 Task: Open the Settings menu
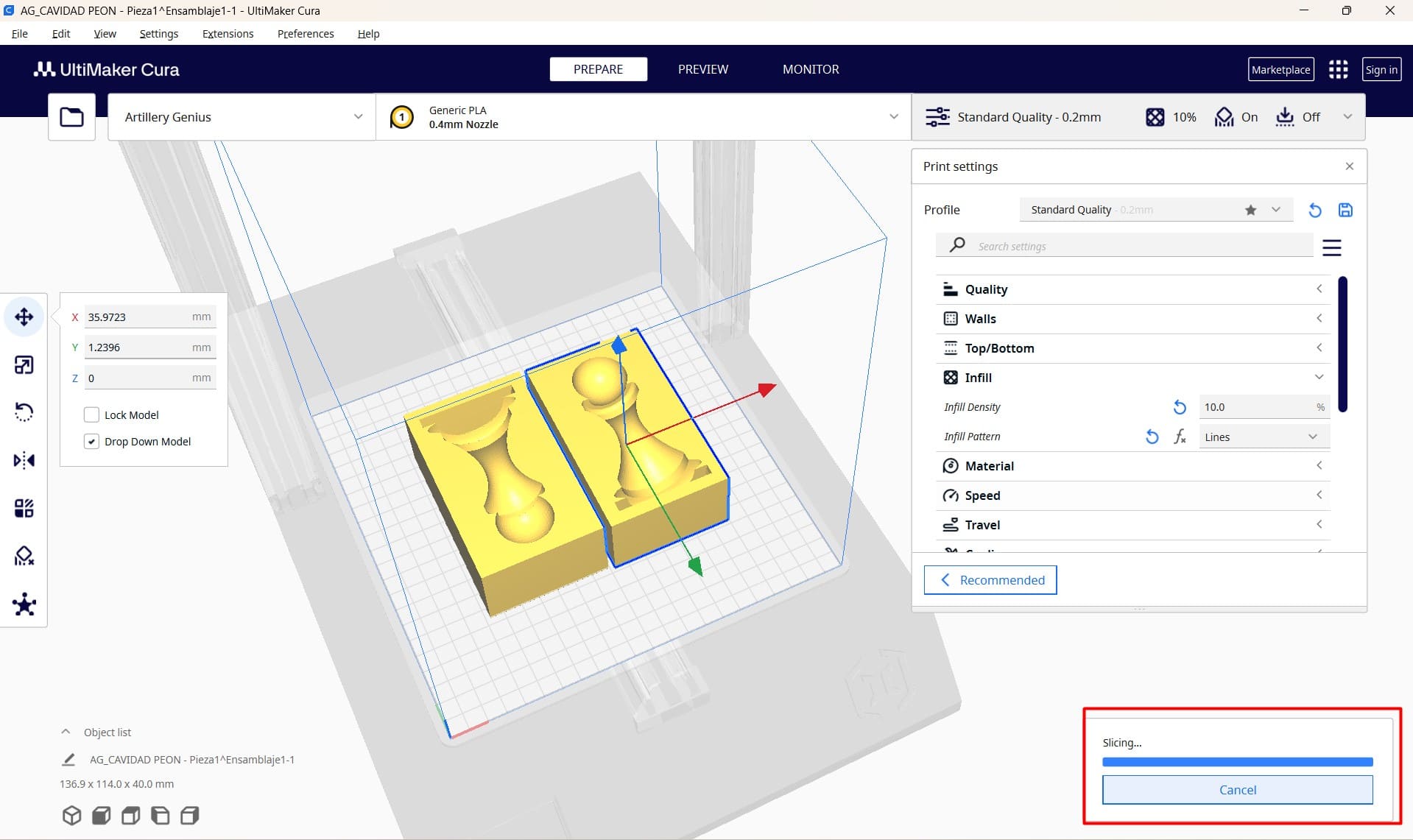click(158, 34)
